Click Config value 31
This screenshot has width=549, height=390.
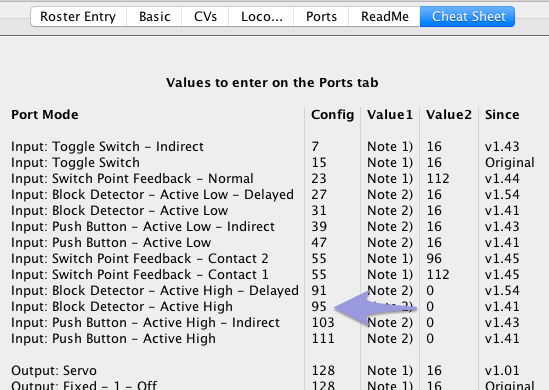click(319, 211)
